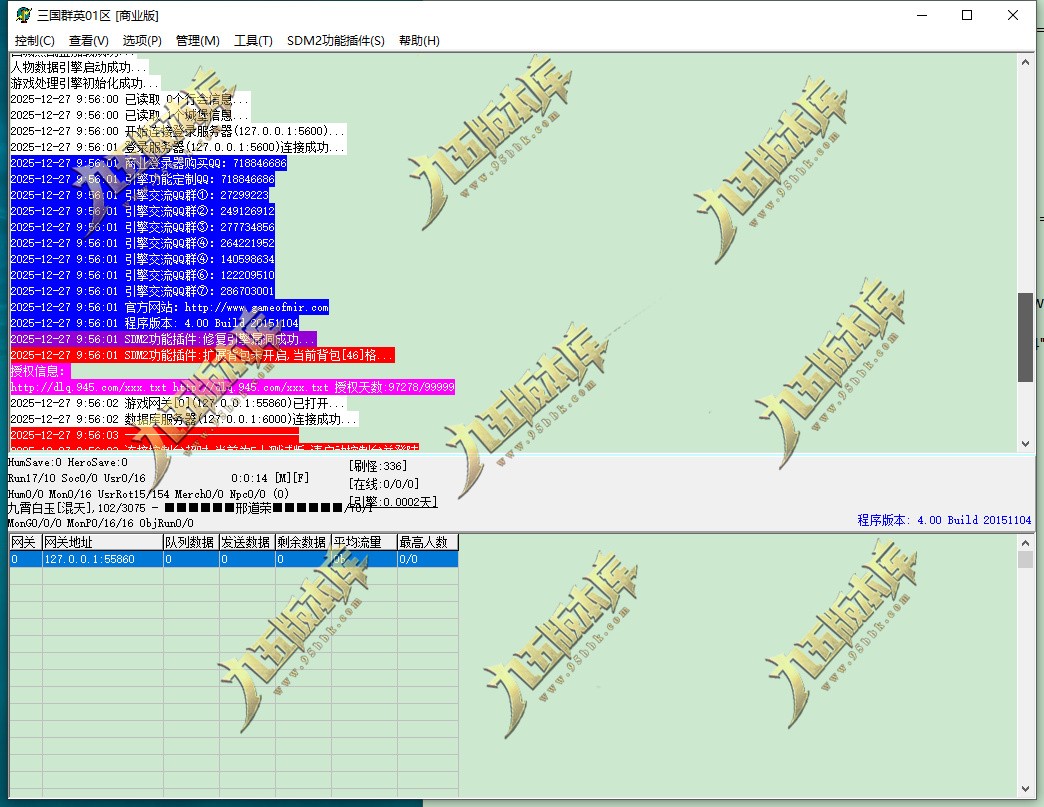Screen dimensions: 1044x807
Task: Click the MonG0/0/0 MonP0/16/16 status line
Action: [101, 523]
